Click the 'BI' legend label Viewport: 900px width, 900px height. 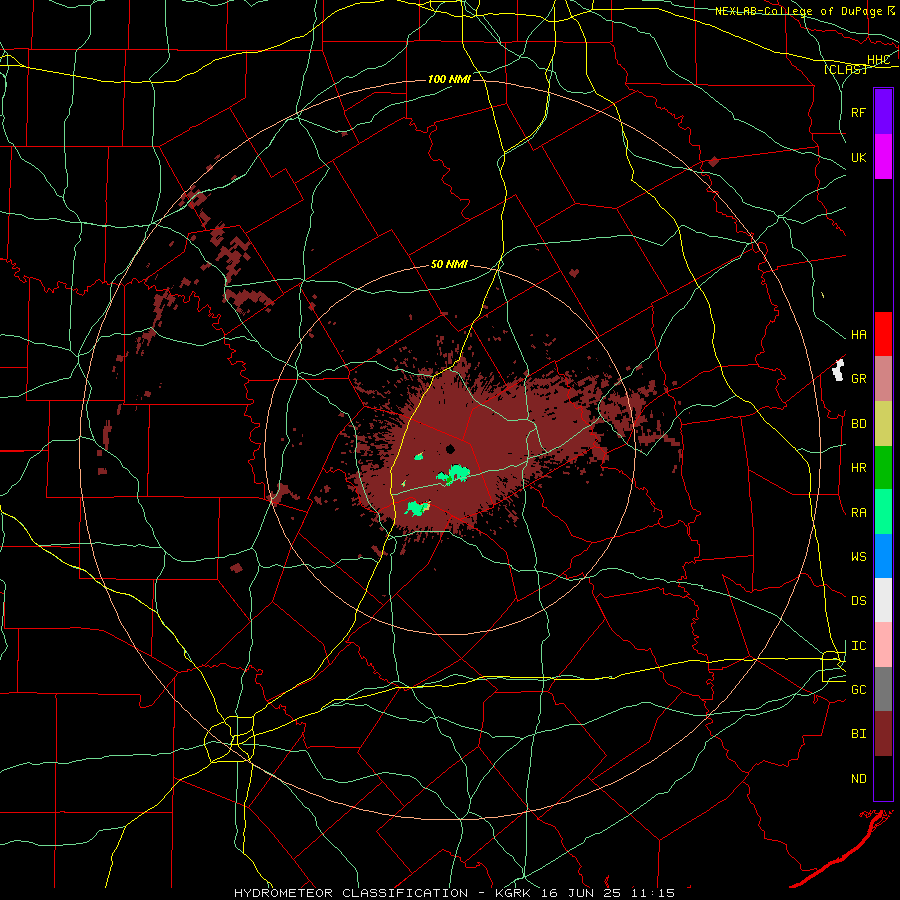[859, 734]
